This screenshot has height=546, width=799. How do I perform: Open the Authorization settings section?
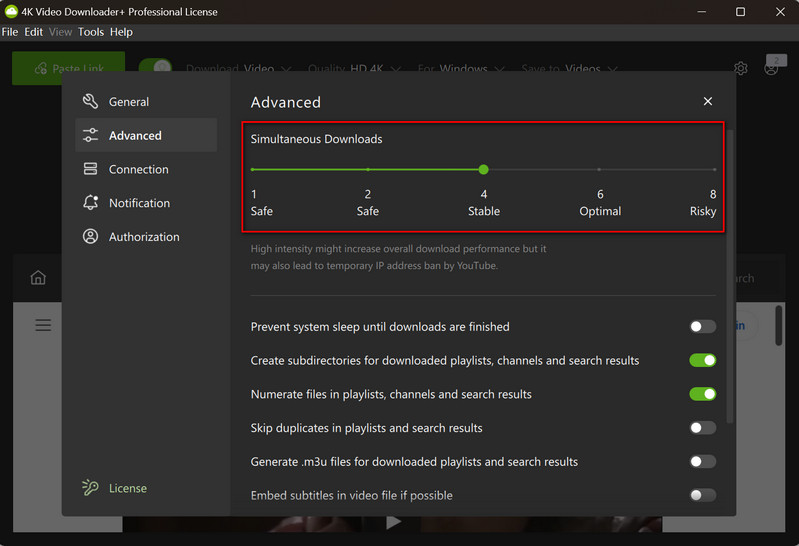(146, 237)
